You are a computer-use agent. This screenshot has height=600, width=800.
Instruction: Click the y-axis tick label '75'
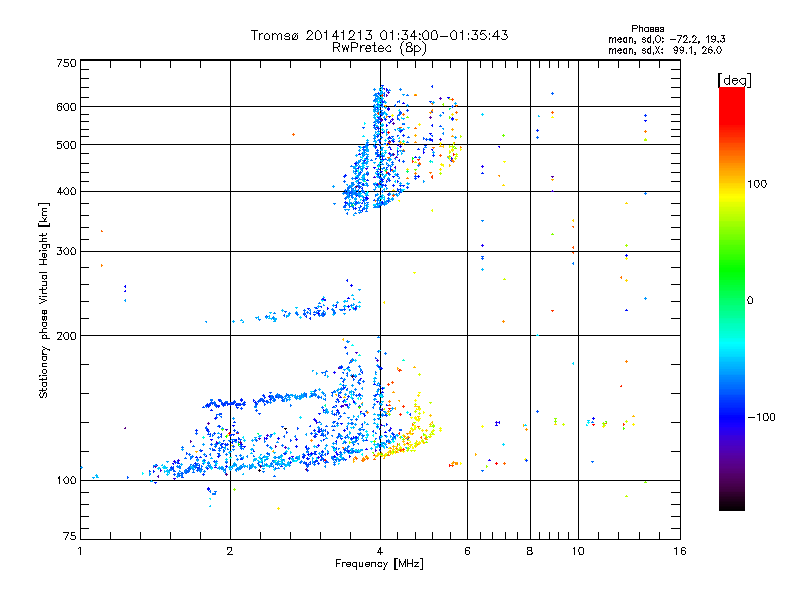(70, 536)
